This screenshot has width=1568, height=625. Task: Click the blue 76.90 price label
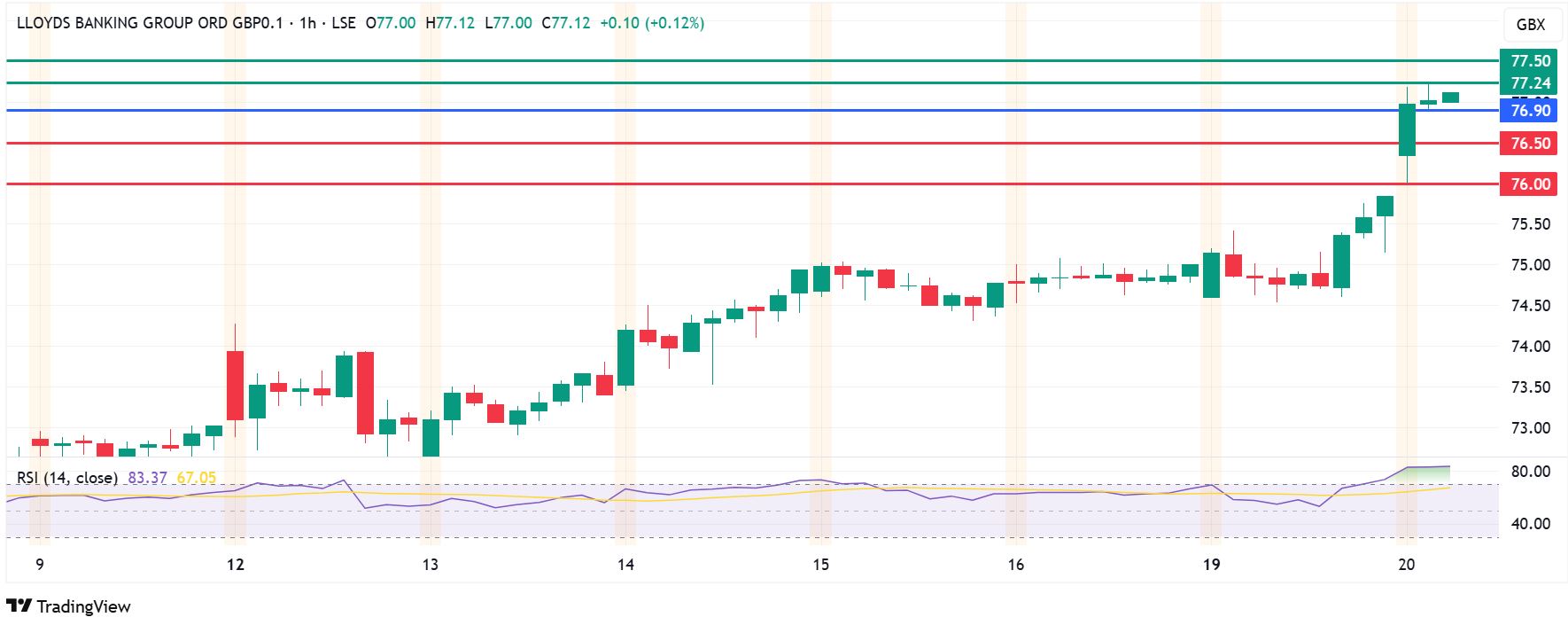tap(1530, 111)
